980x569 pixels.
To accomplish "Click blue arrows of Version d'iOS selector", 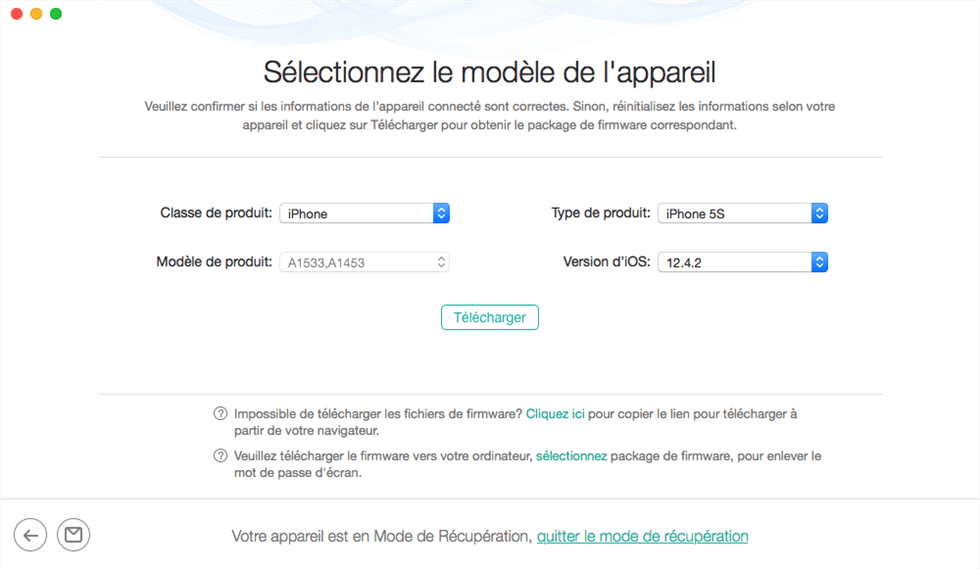I will (x=819, y=262).
